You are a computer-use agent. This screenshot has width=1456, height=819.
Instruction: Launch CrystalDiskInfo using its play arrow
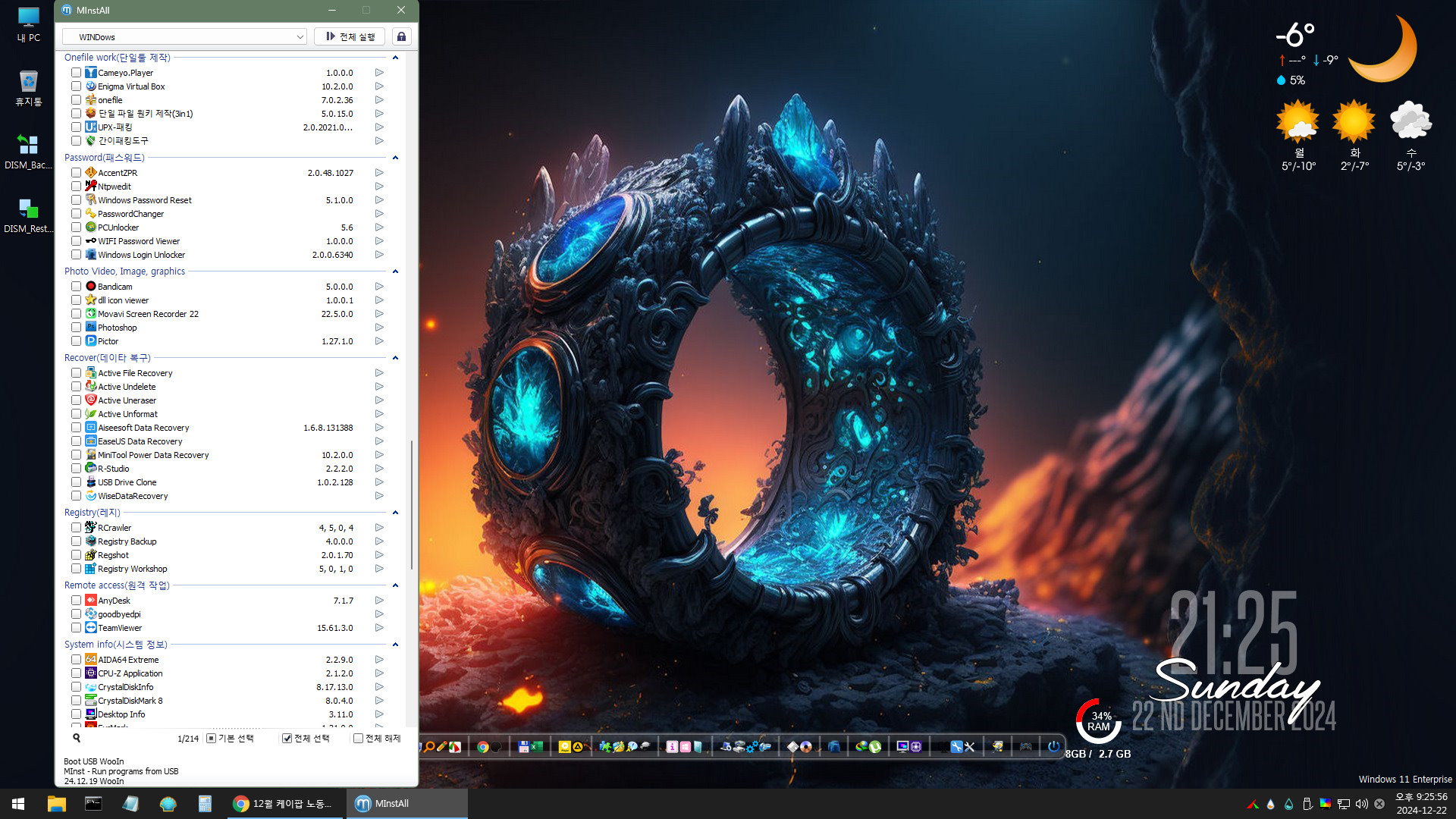point(379,687)
